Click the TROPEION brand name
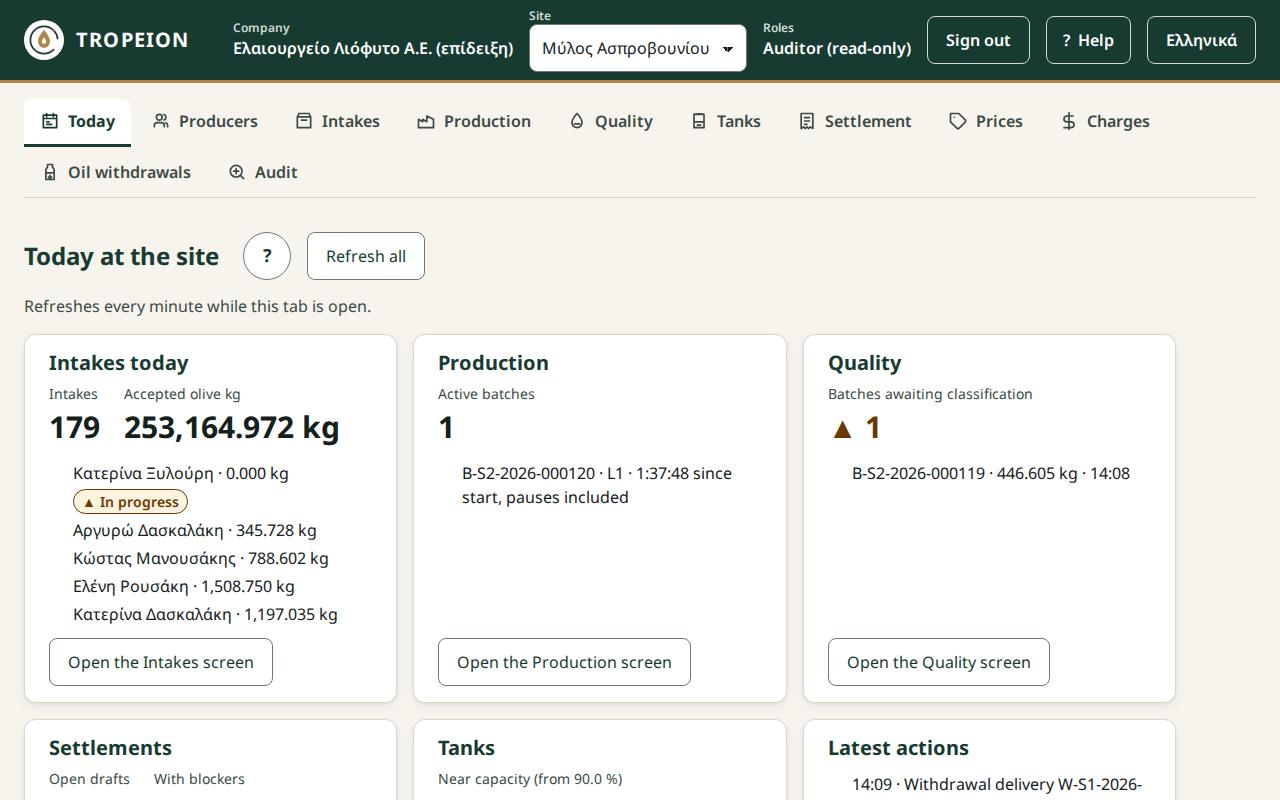The image size is (1280, 800). click(132, 40)
